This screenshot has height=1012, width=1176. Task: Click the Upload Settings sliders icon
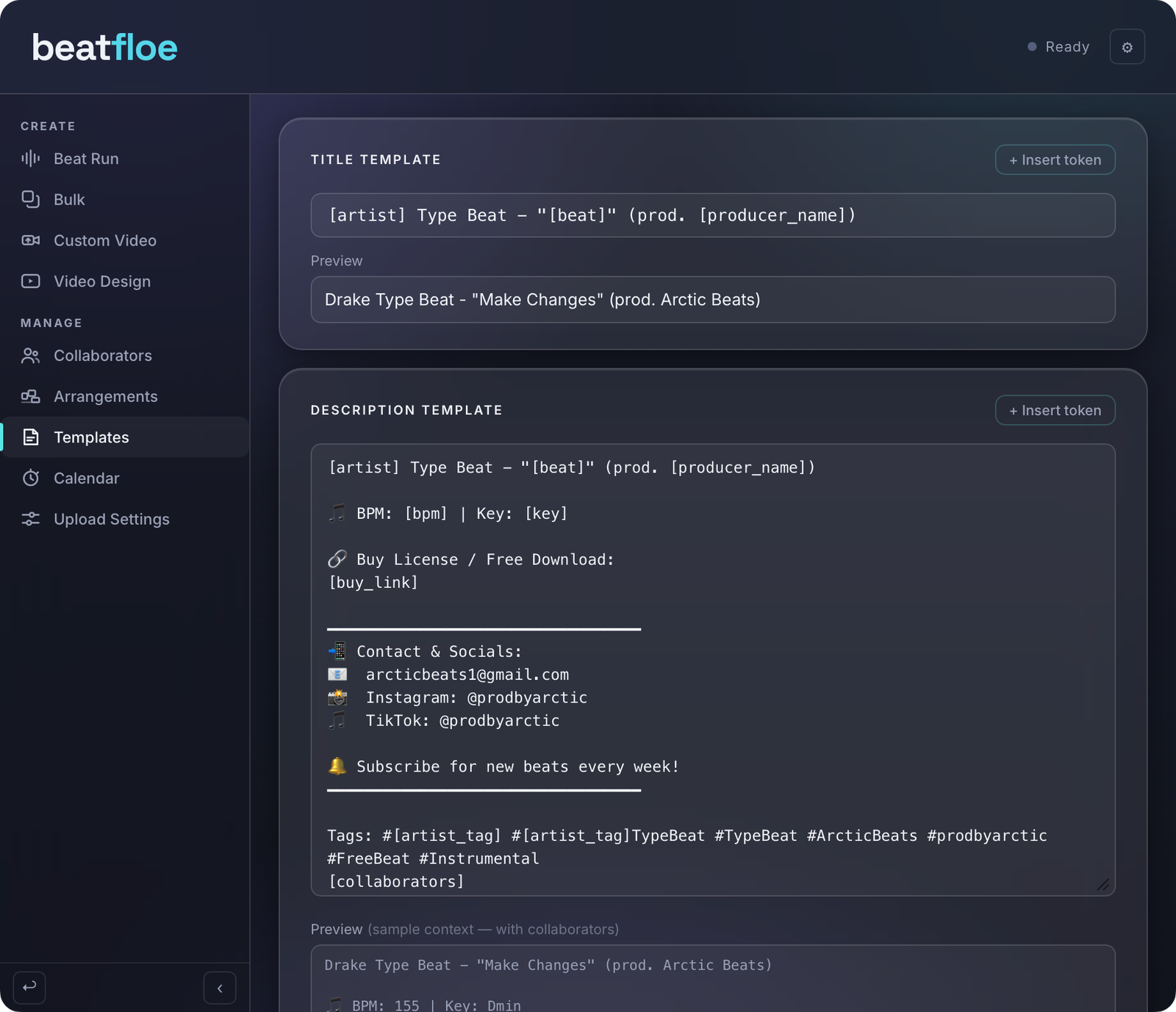point(30,519)
